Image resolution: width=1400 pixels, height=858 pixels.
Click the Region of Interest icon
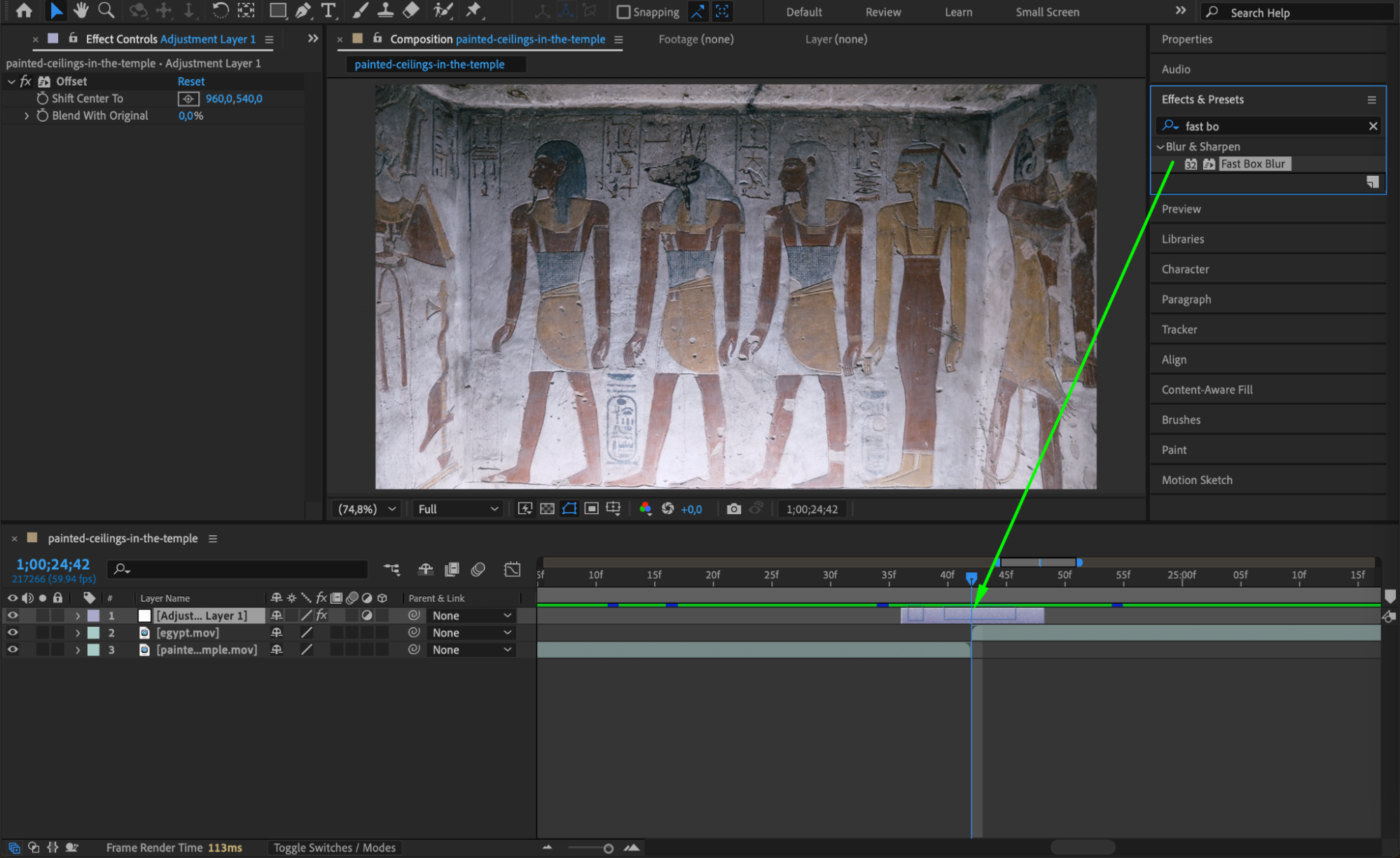click(x=592, y=509)
